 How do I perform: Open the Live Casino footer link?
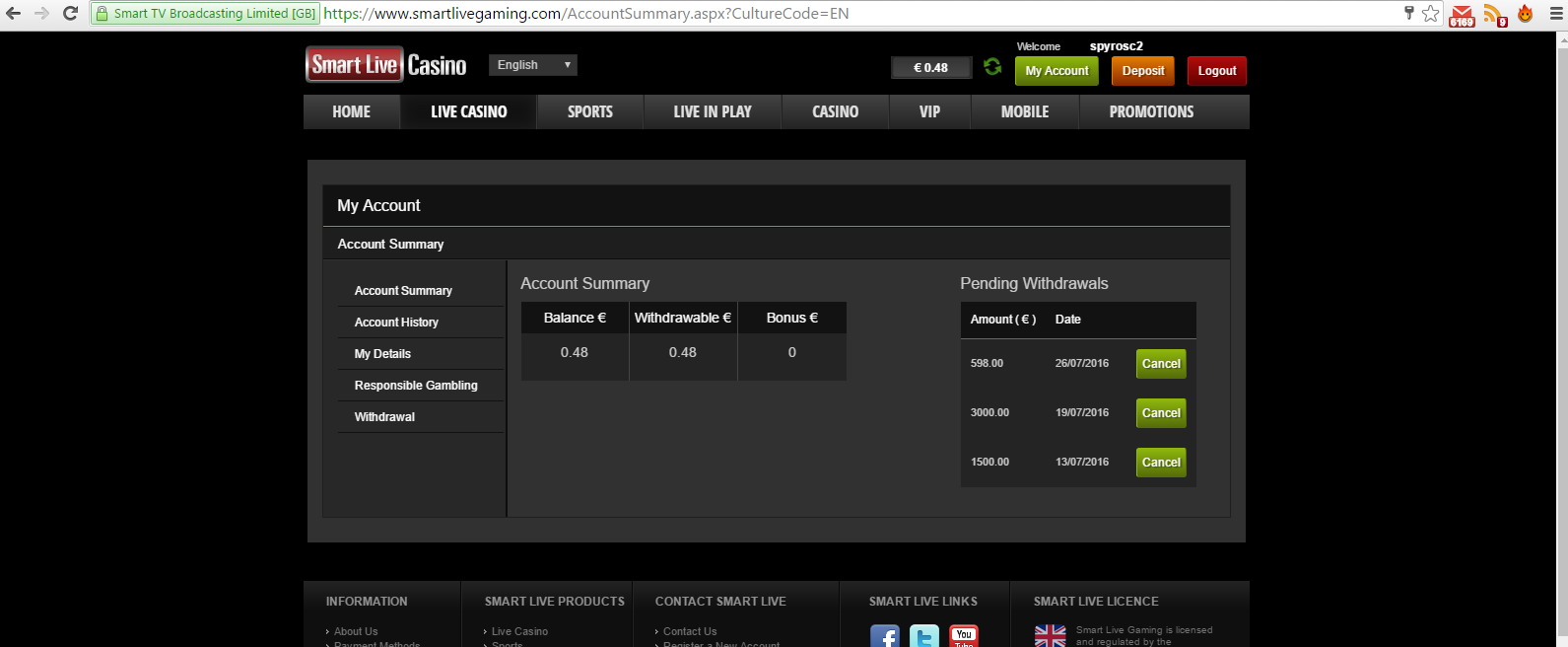[x=519, y=631]
